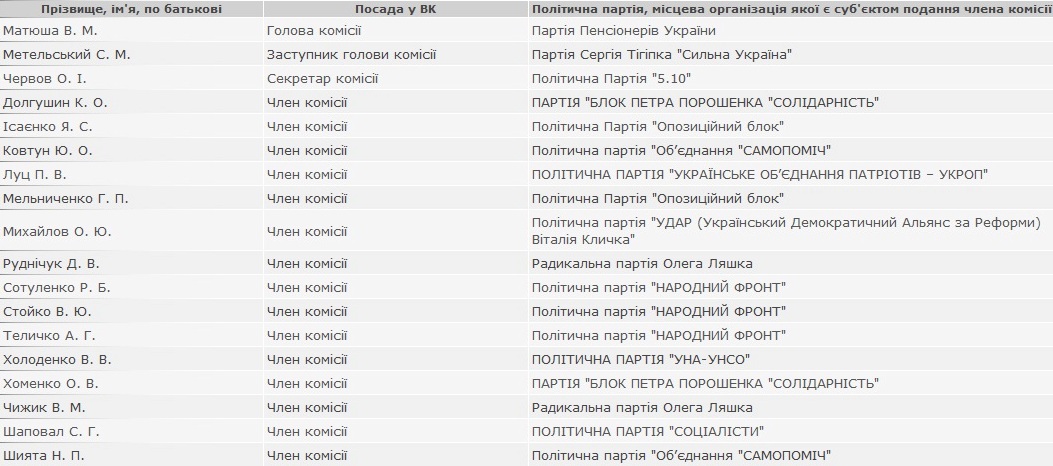Select the 'Політична Партія "5.10"' cell
This screenshot has height=466, width=1053.
pyautogui.click(x=611, y=79)
